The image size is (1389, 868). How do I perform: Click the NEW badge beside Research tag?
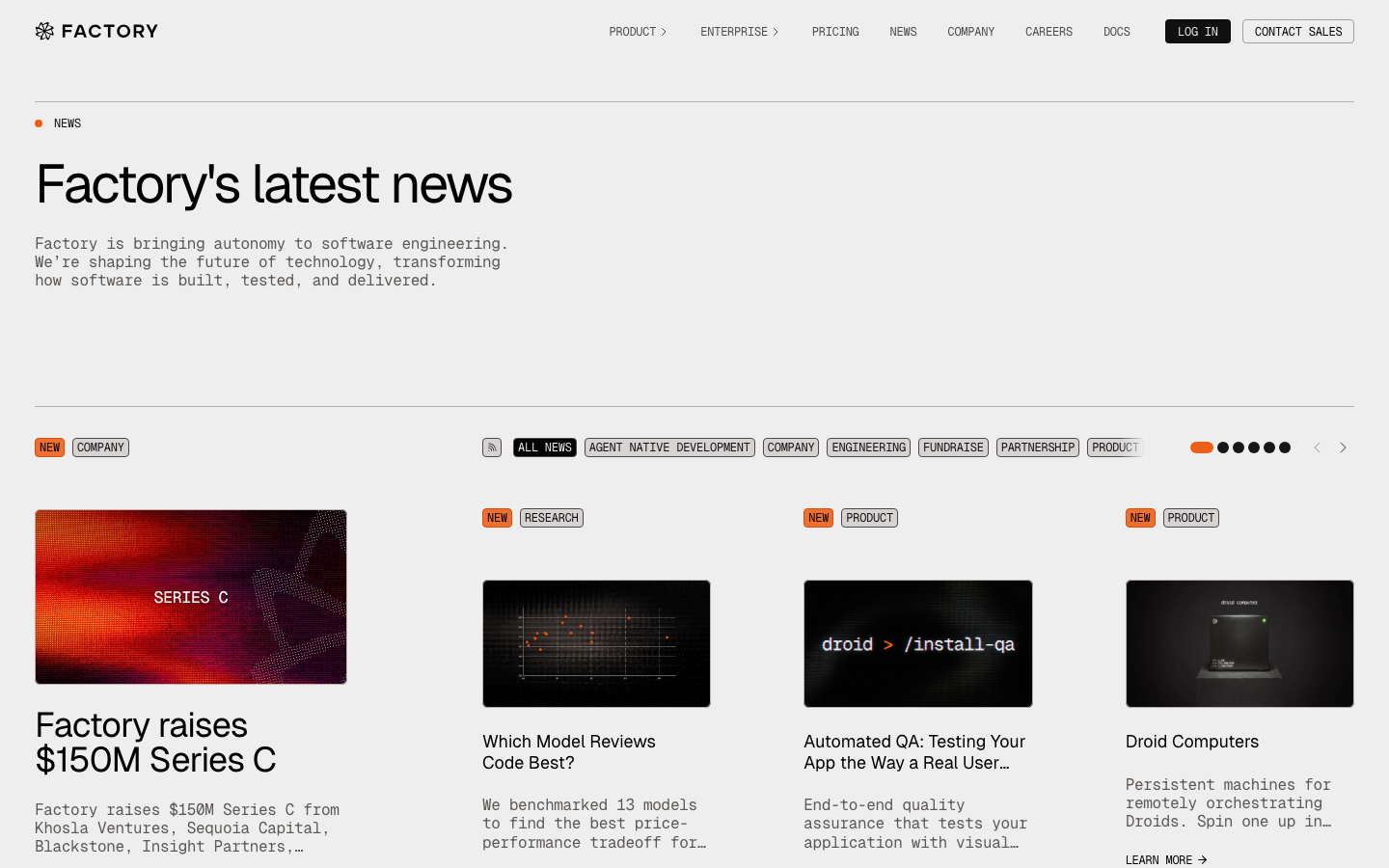coord(497,518)
